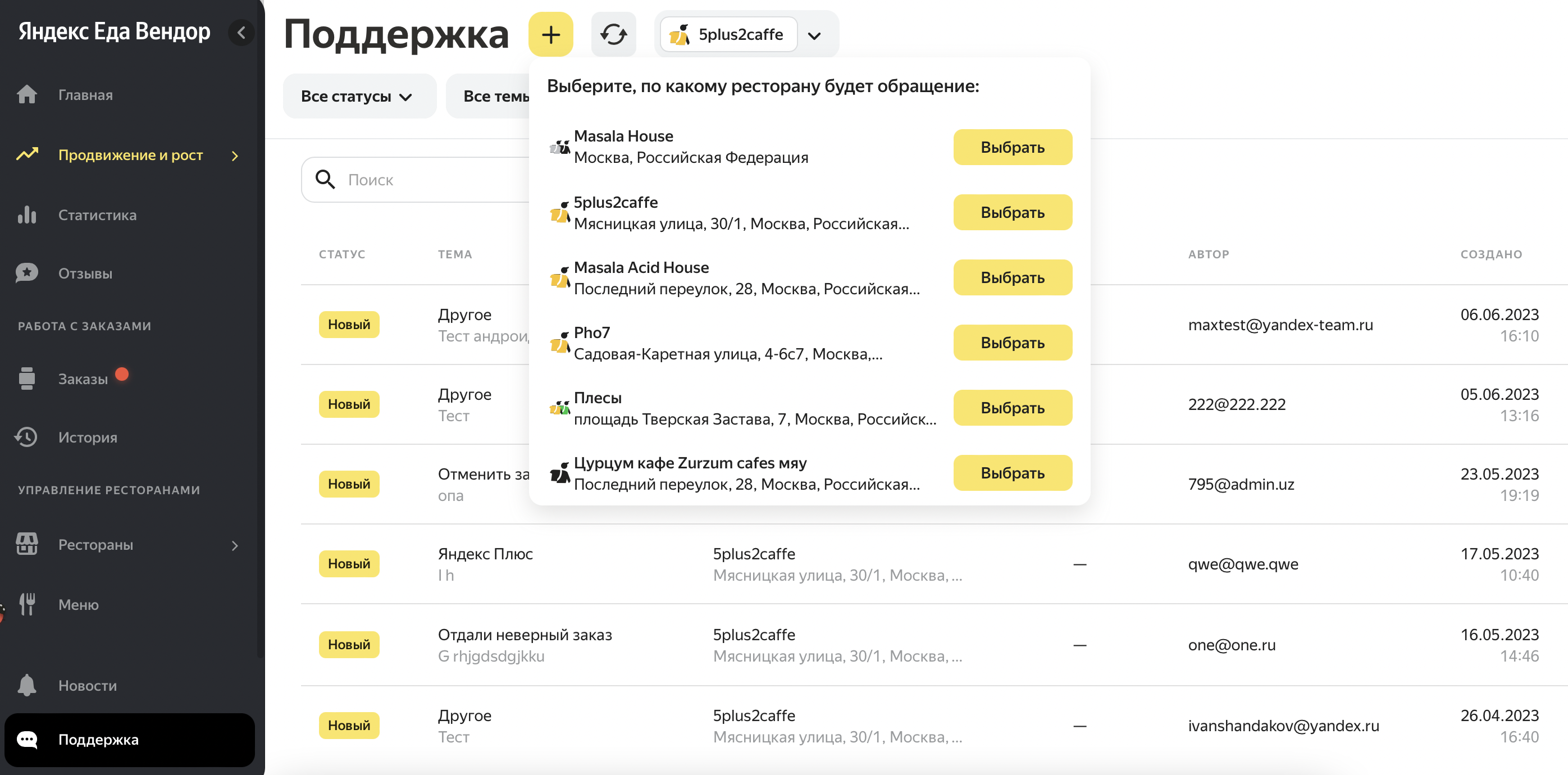Click the Pho7 restaurant logo
Screen dimensions: 1568x775
click(559, 343)
